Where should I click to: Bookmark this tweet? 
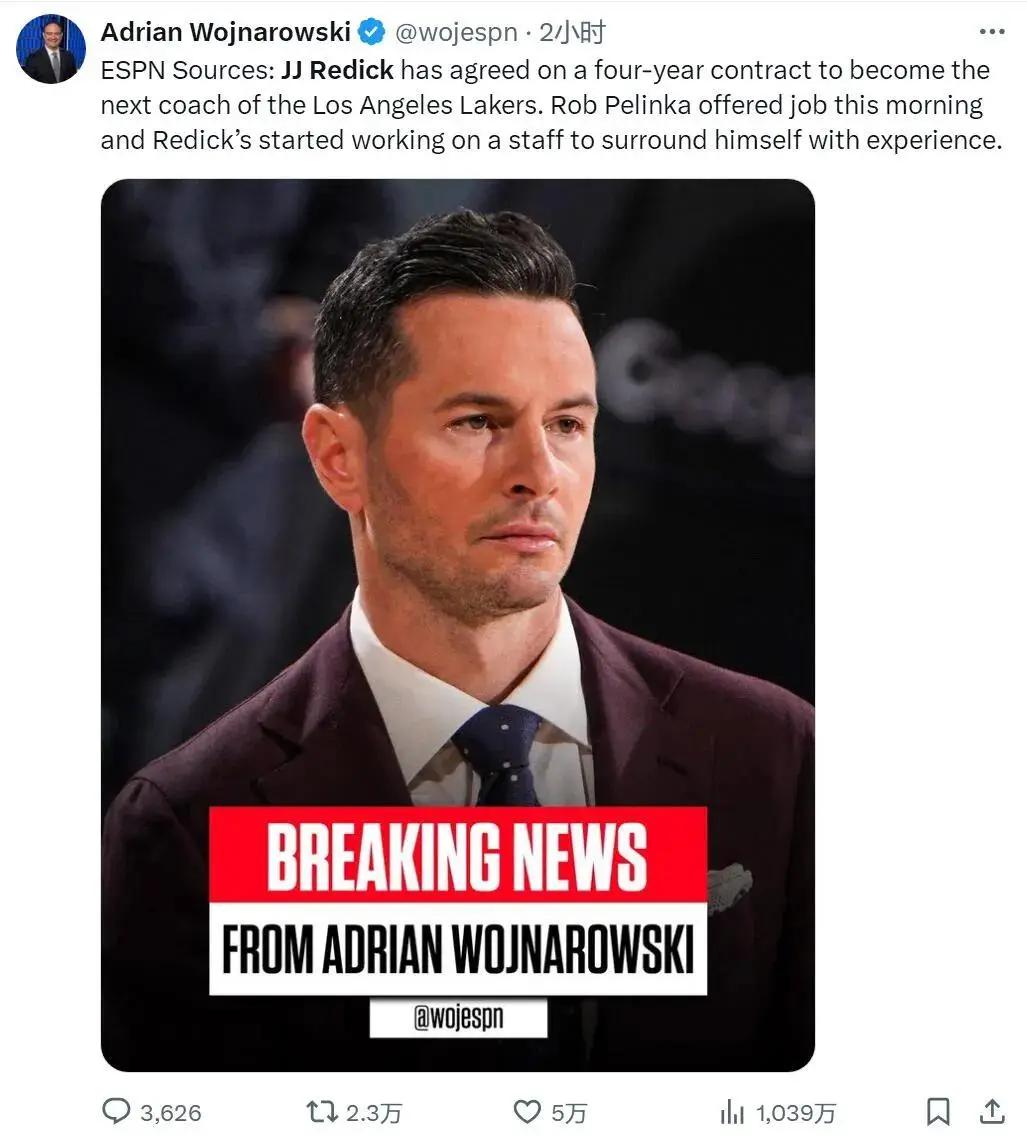(938, 1111)
